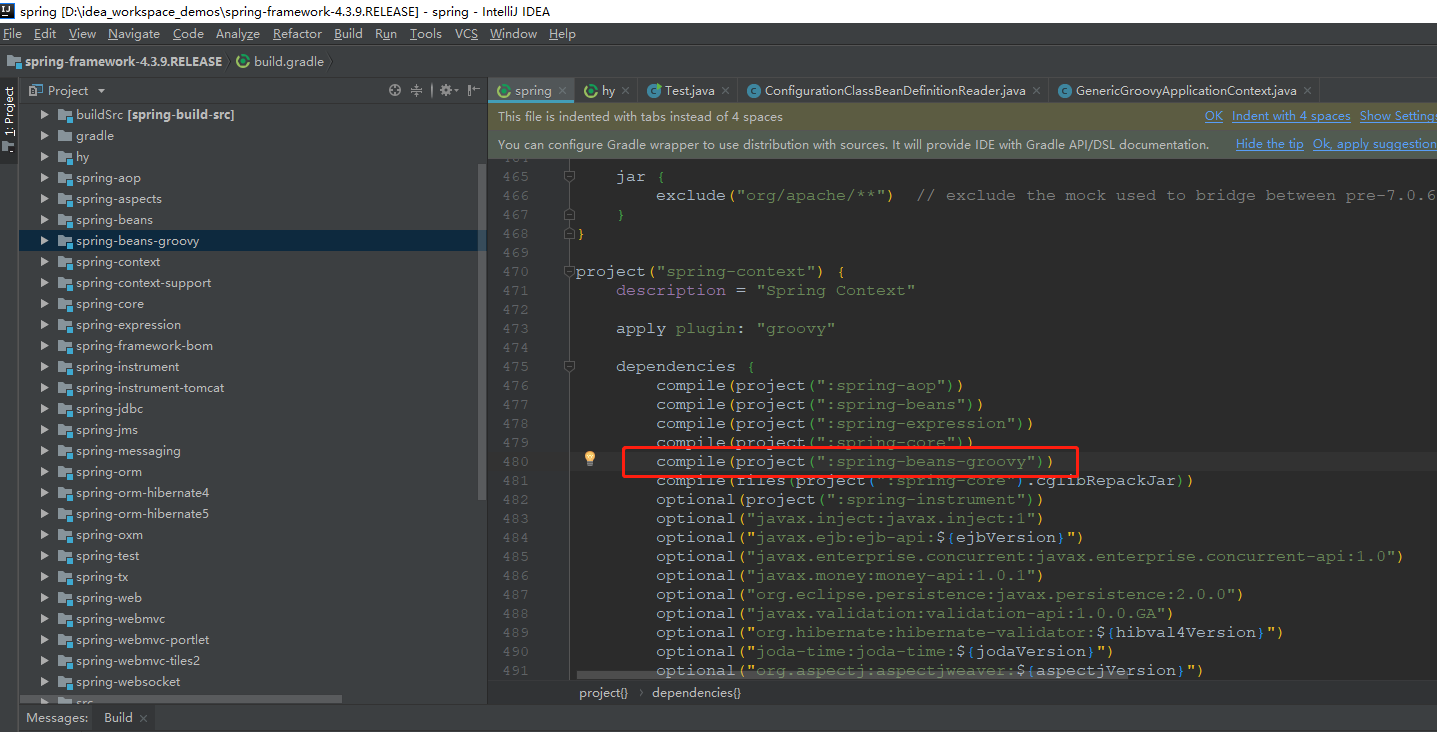
Task: Select the spring-webmvc-portlet tree item
Action: click(143, 640)
